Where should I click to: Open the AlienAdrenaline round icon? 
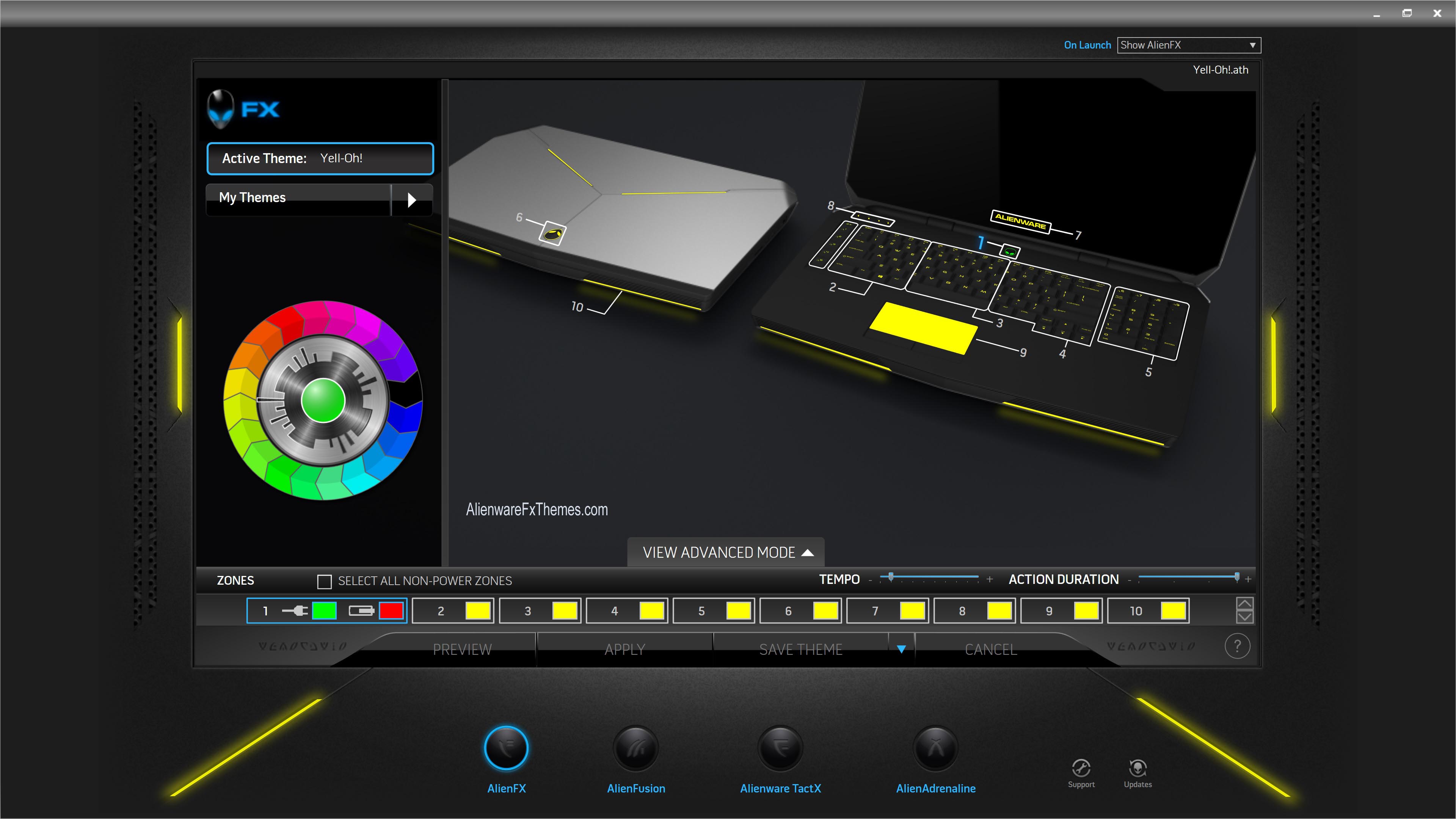[x=936, y=748]
